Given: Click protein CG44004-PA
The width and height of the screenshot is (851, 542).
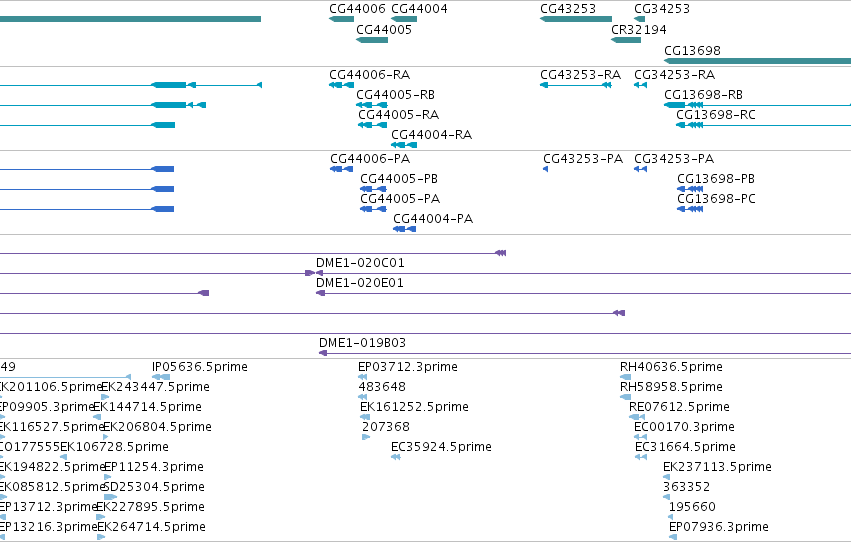Looking at the screenshot, I should point(433,219).
